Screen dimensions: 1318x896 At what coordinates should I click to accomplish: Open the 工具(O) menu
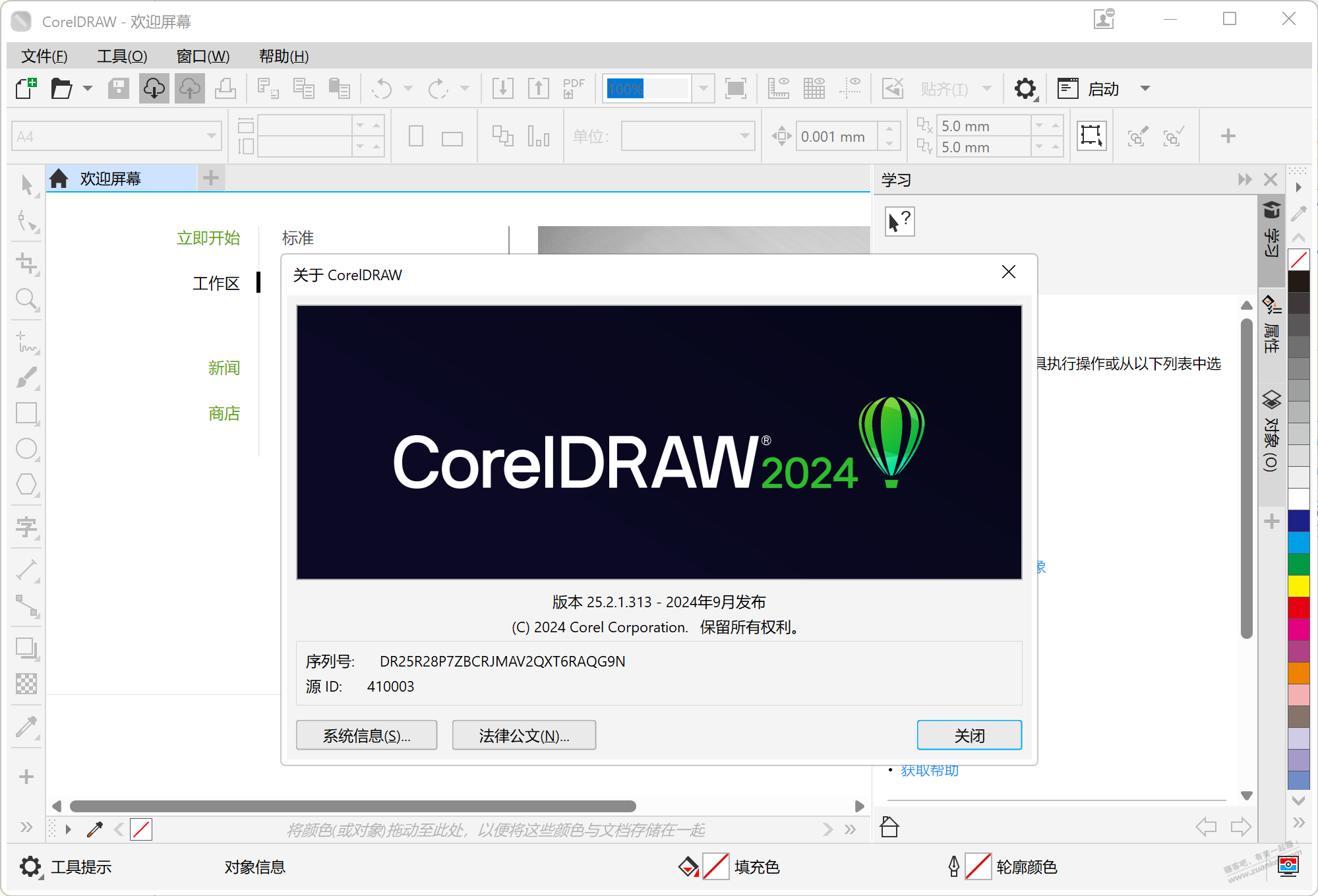pos(122,56)
